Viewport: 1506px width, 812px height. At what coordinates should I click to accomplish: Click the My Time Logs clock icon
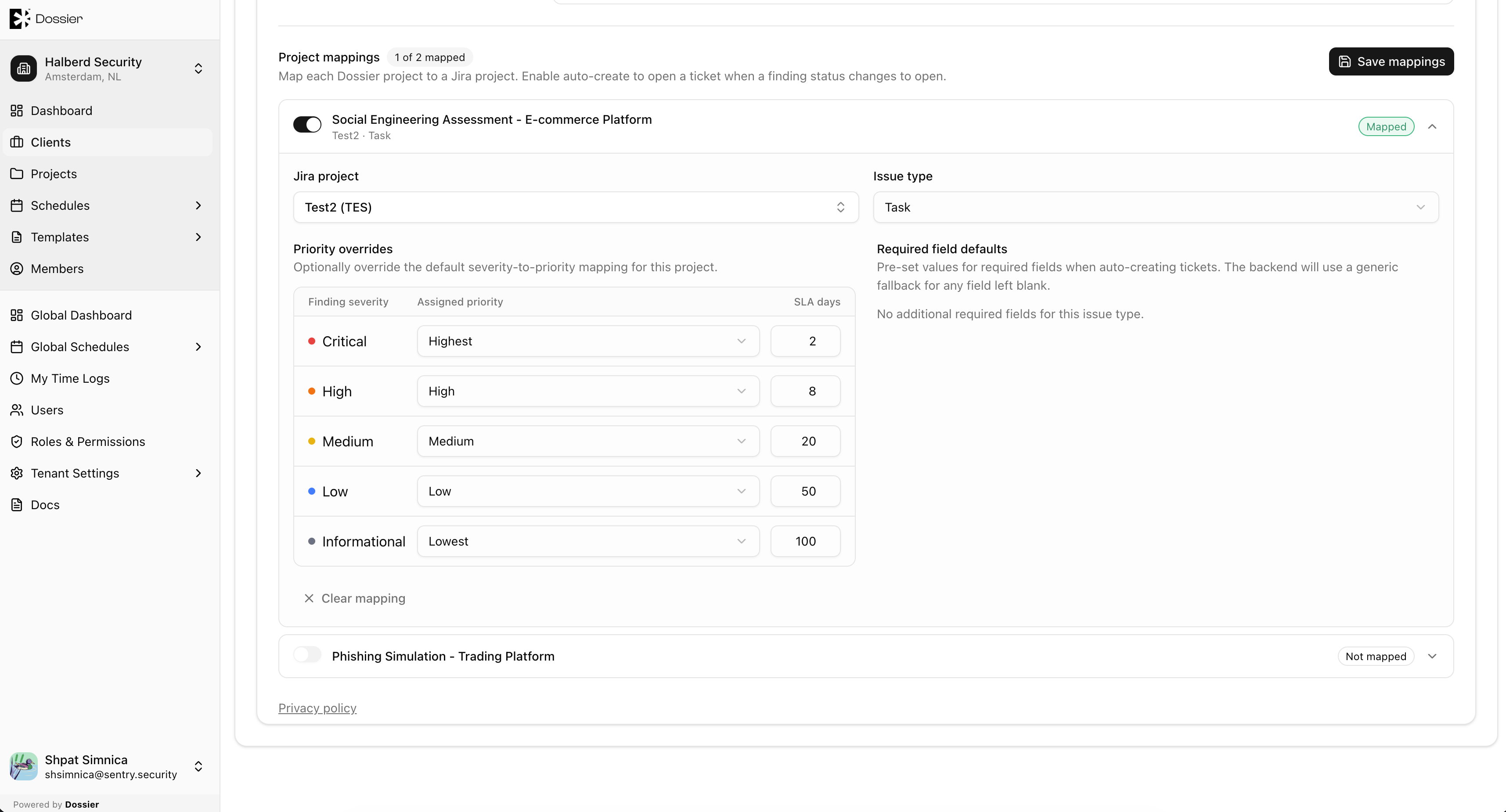17,378
